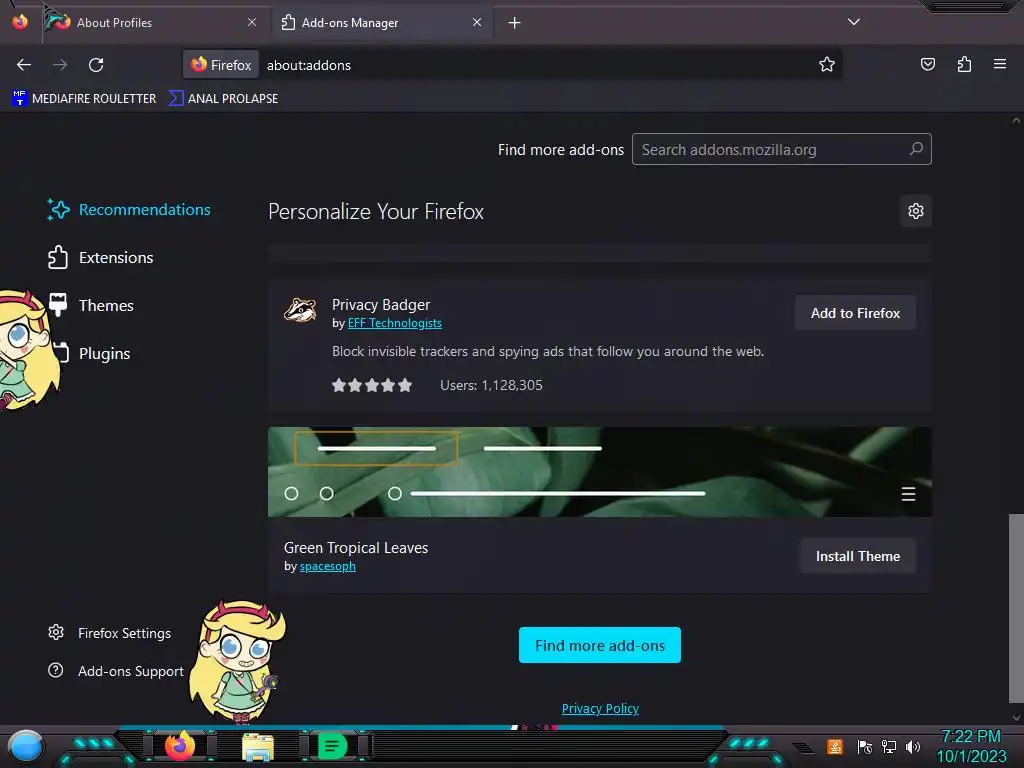
Task: Click the magnifier search icon in add-ons search
Action: point(916,149)
